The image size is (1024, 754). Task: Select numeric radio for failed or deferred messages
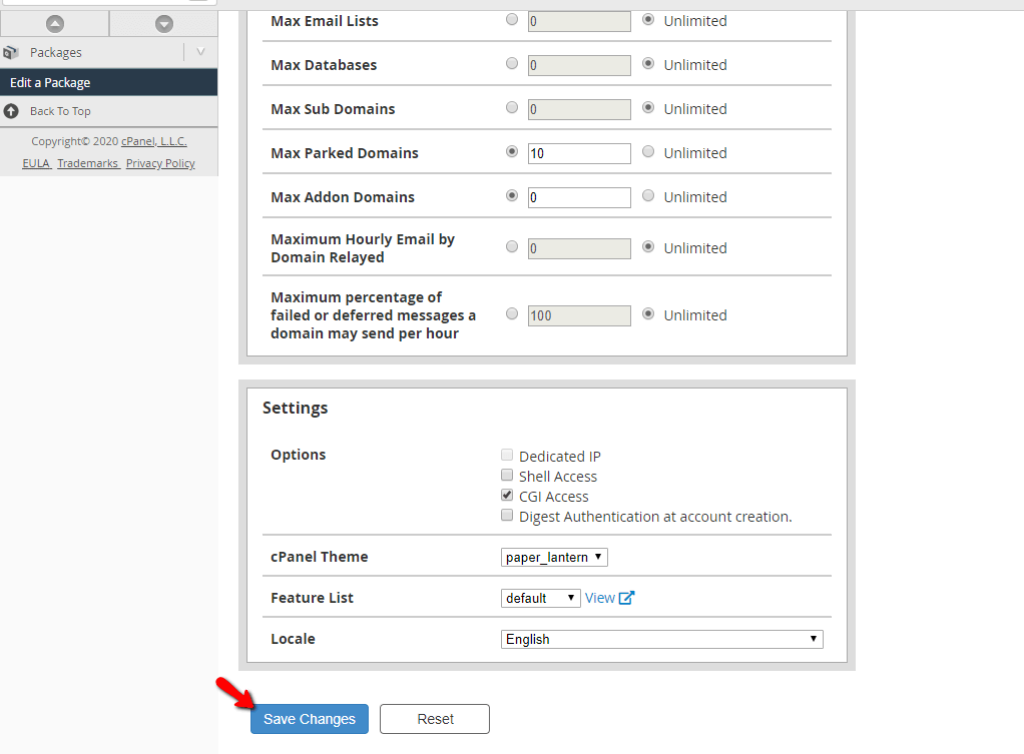coord(512,314)
